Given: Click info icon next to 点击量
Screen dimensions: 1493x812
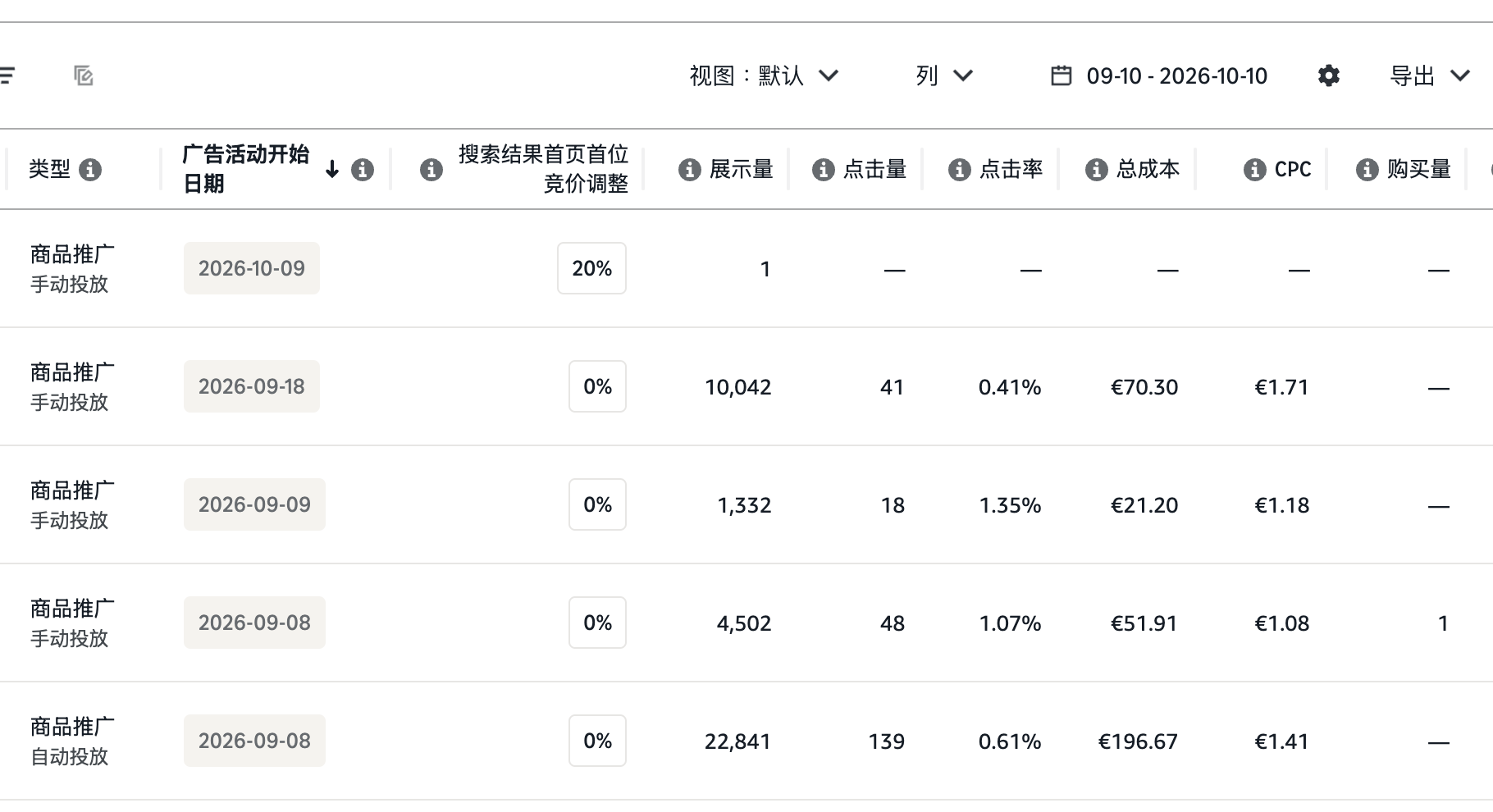Looking at the screenshot, I should [824, 170].
